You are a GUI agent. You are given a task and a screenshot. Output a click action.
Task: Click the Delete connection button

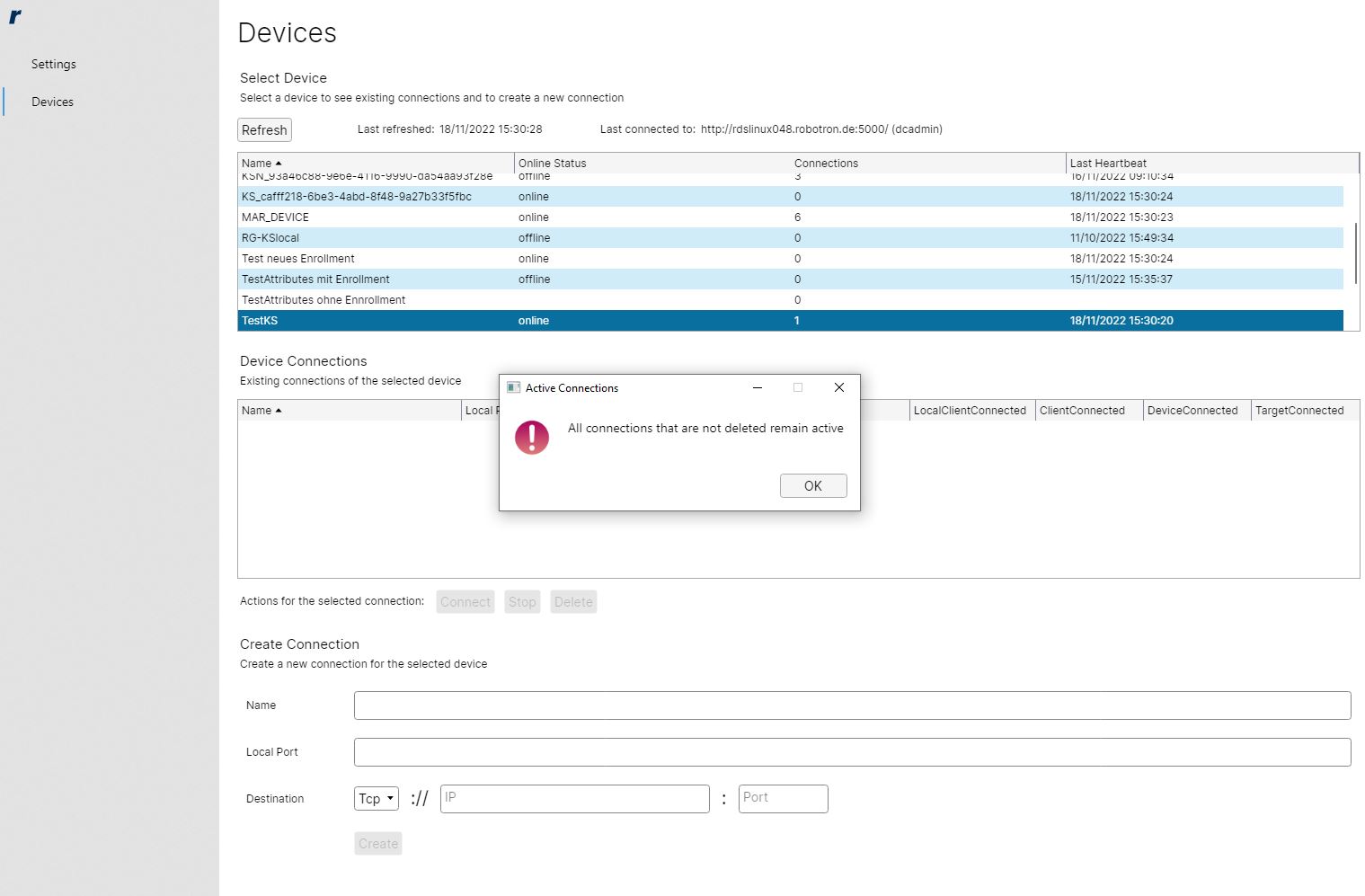pos(573,602)
